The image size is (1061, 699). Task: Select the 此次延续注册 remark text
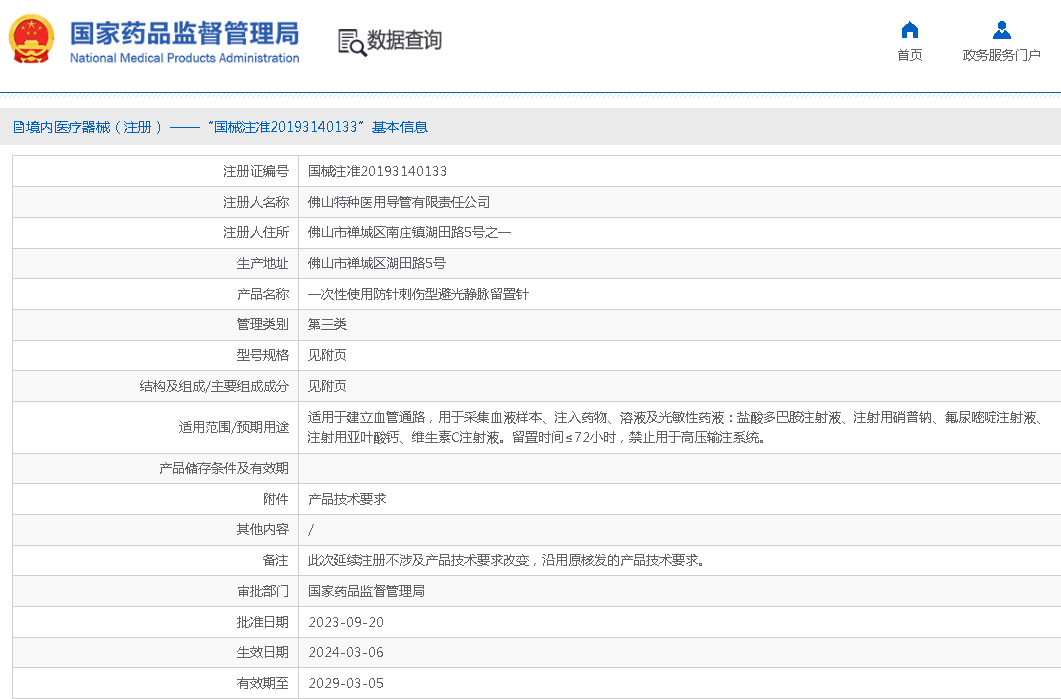click(505, 560)
